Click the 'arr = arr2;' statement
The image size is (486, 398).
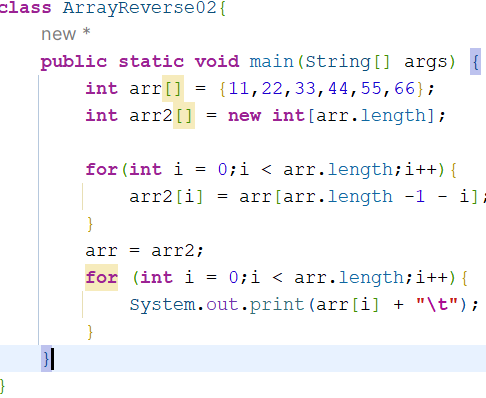(144, 250)
